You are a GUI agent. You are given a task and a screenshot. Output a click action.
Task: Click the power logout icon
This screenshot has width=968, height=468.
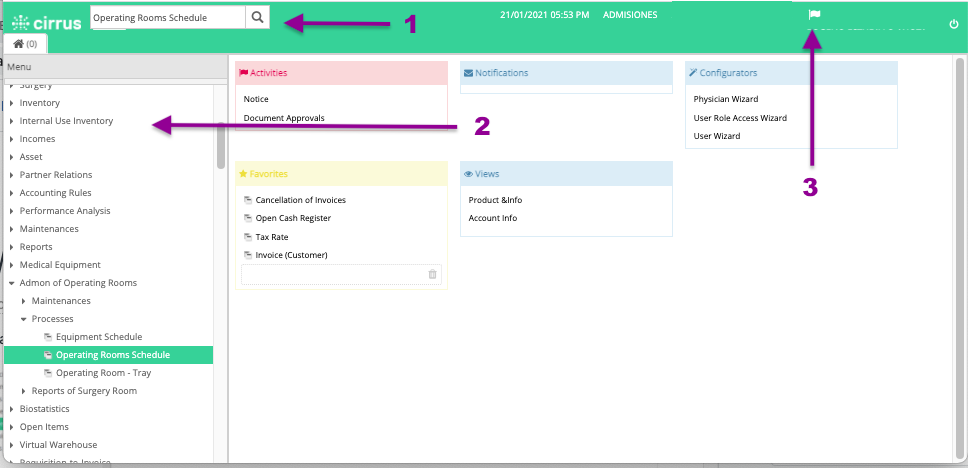953,25
